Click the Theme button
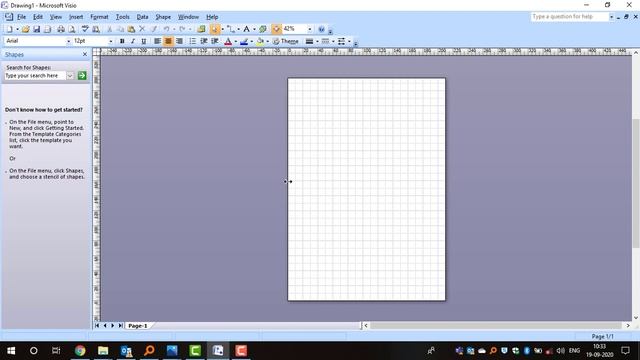This screenshot has height=360, width=640. [286, 41]
